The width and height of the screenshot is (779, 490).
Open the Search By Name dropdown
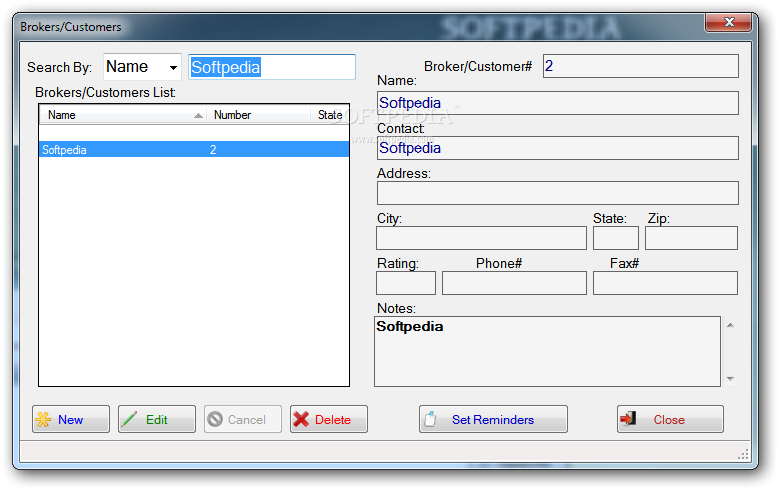coord(143,67)
